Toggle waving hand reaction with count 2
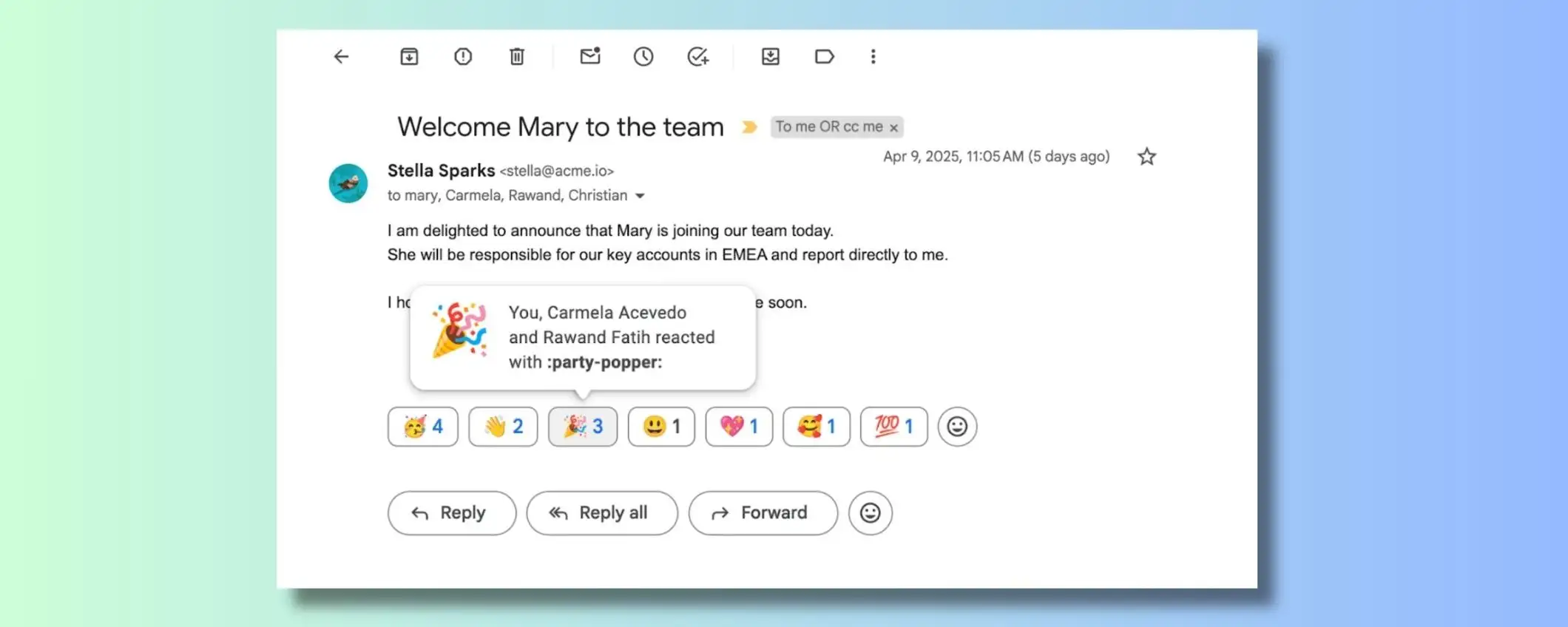 click(503, 427)
